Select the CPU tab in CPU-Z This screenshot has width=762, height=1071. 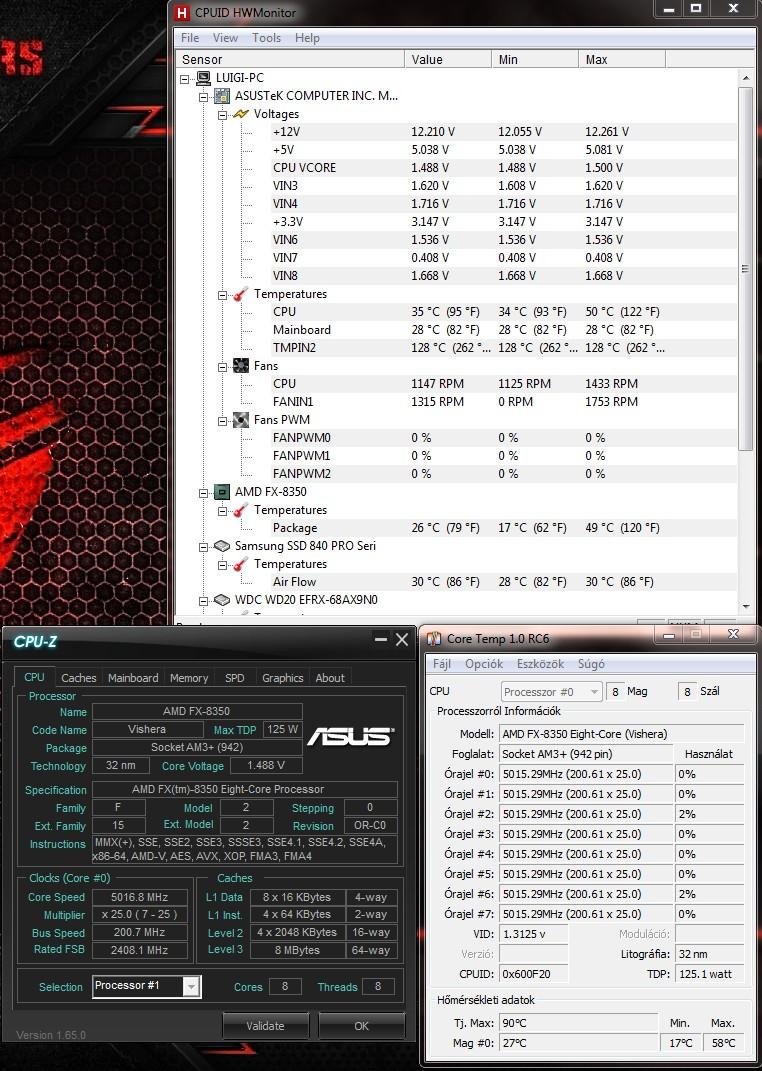(34, 677)
